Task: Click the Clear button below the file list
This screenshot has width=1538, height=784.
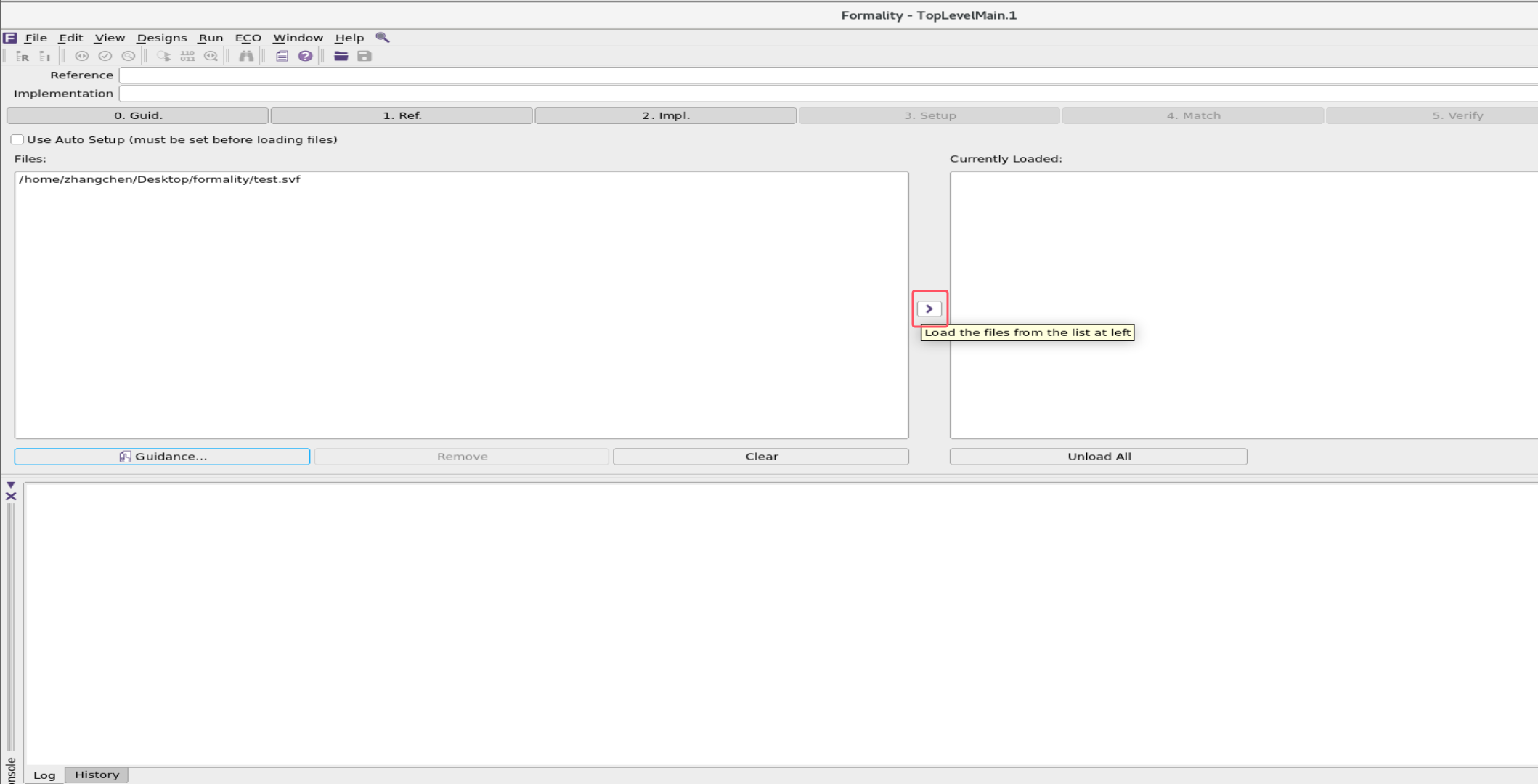Action: tap(760, 457)
